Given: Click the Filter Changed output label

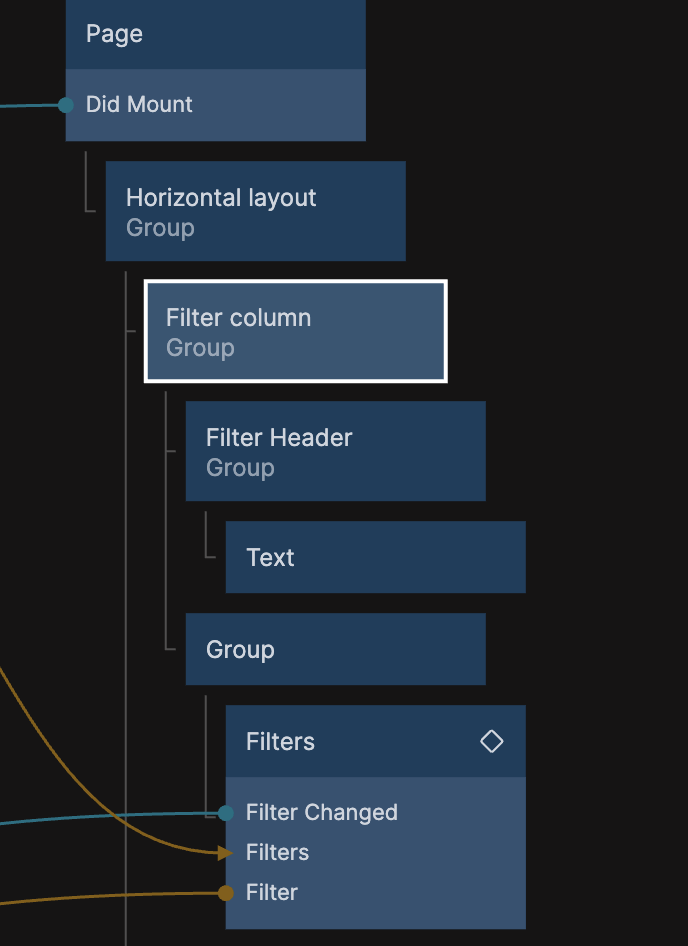Looking at the screenshot, I should pos(322,813).
